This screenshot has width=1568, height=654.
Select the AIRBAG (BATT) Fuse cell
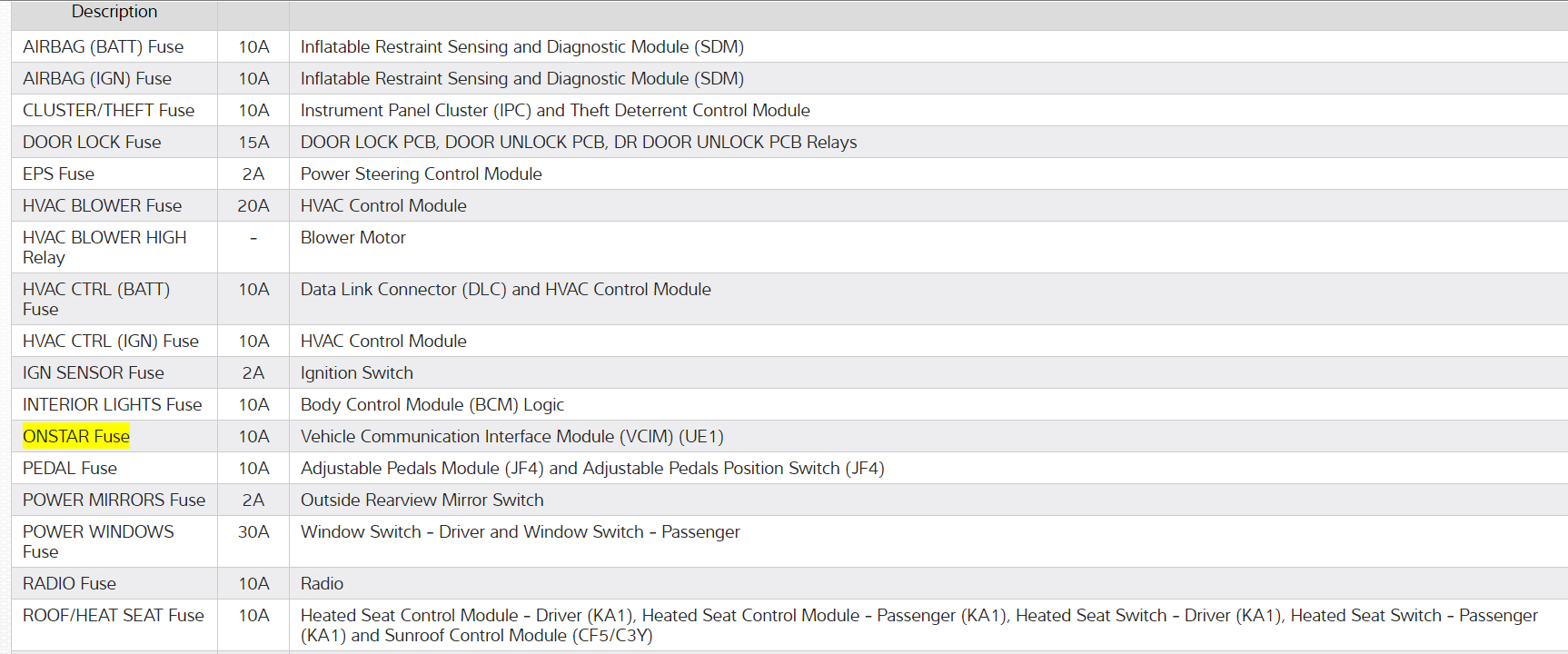103,47
